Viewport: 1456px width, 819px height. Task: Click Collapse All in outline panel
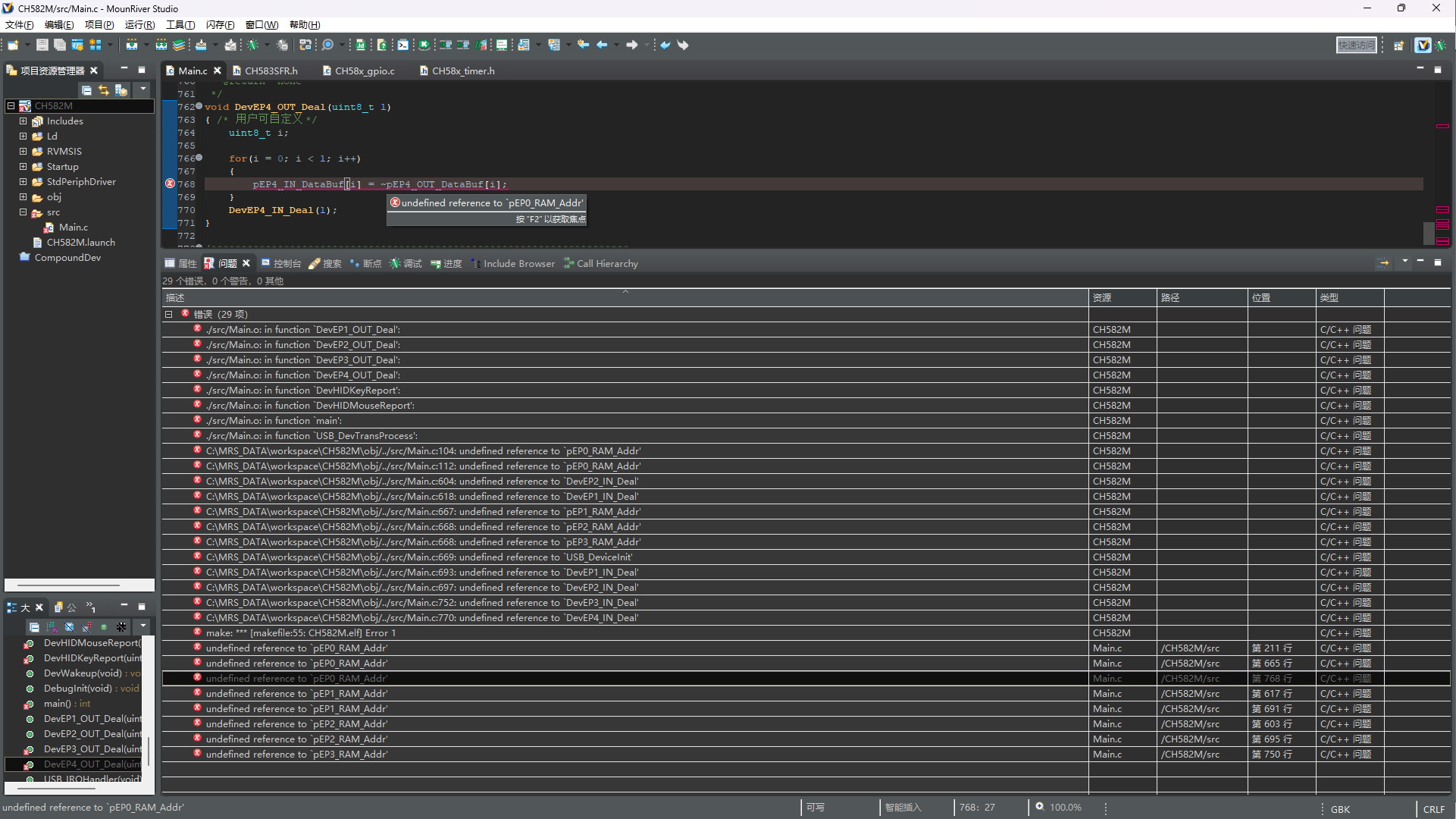click(34, 627)
